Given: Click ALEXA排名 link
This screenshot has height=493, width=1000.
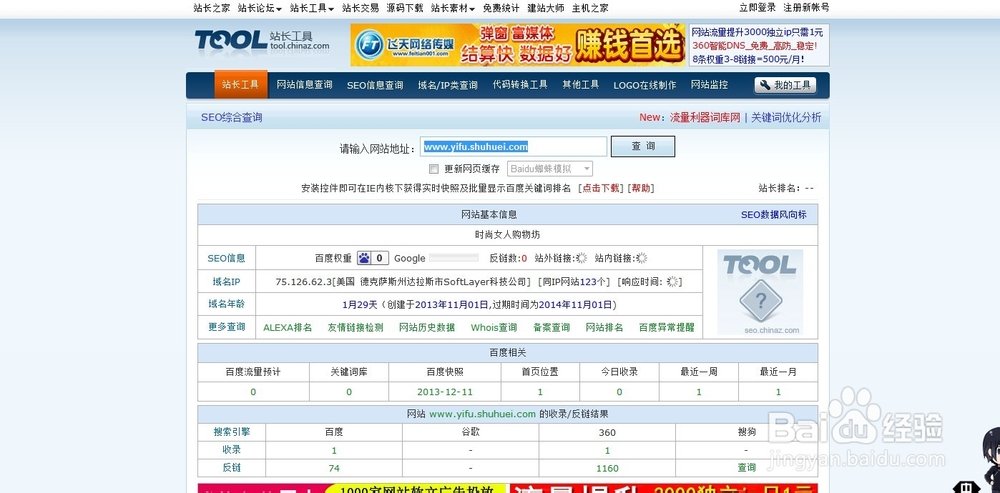Looking at the screenshot, I should click(288, 327).
